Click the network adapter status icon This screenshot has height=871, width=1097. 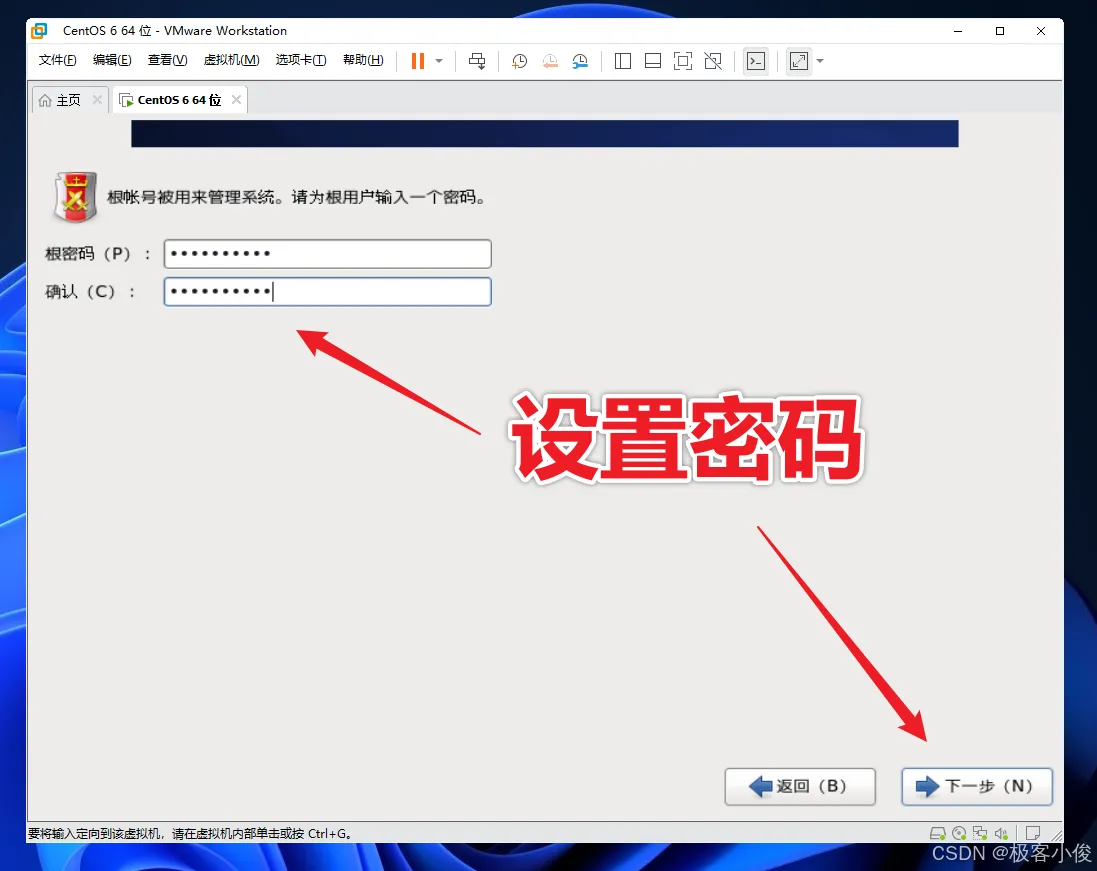click(x=980, y=833)
